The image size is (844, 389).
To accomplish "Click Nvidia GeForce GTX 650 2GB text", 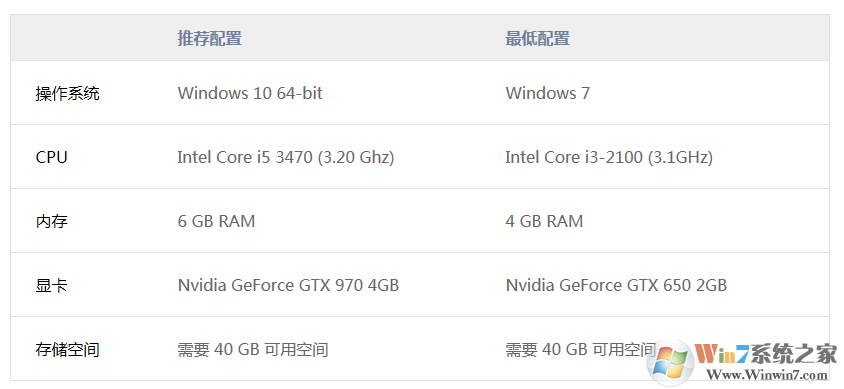I will pyautogui.click(x=616, y=285).
